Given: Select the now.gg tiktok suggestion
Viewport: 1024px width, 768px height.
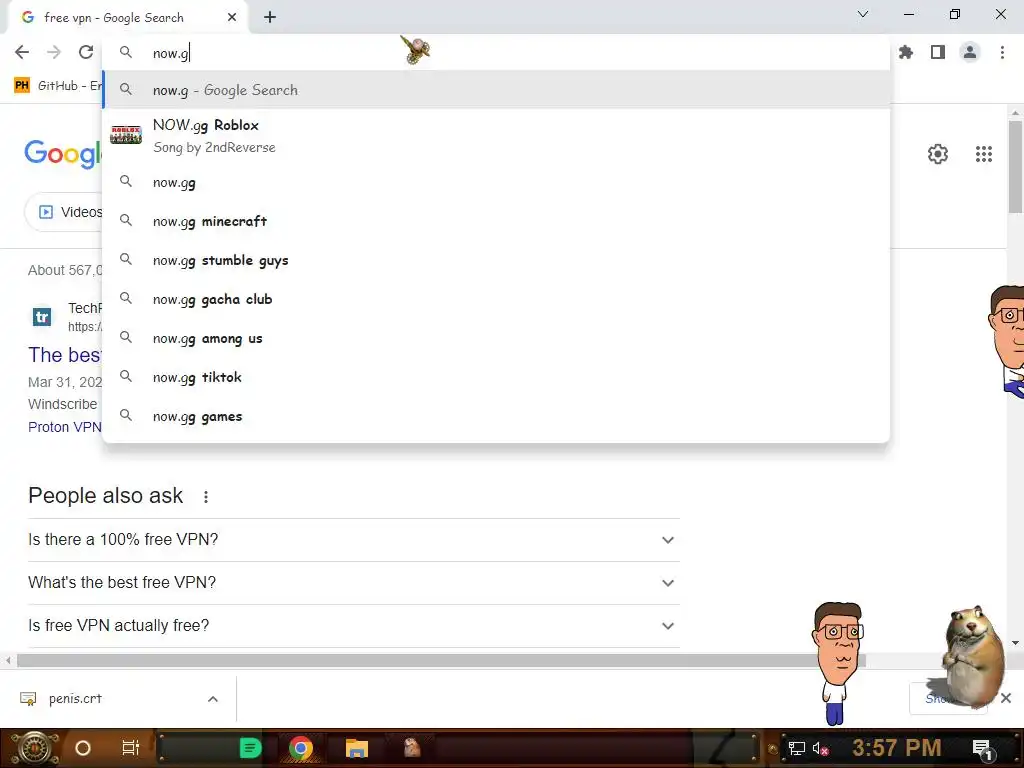Looking at the screenshot, I should click(496, 377).
